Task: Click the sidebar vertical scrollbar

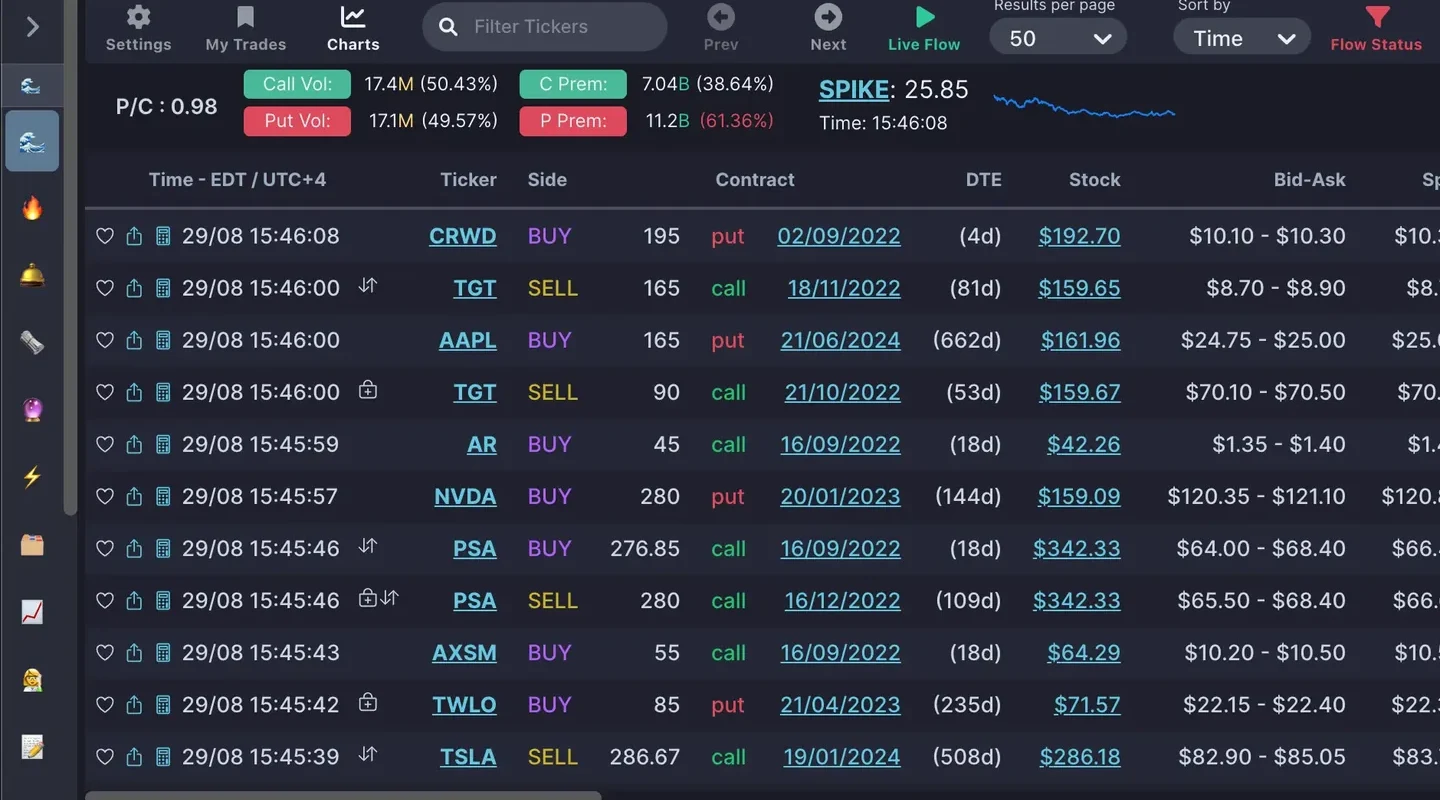Action: pos(70,258)
